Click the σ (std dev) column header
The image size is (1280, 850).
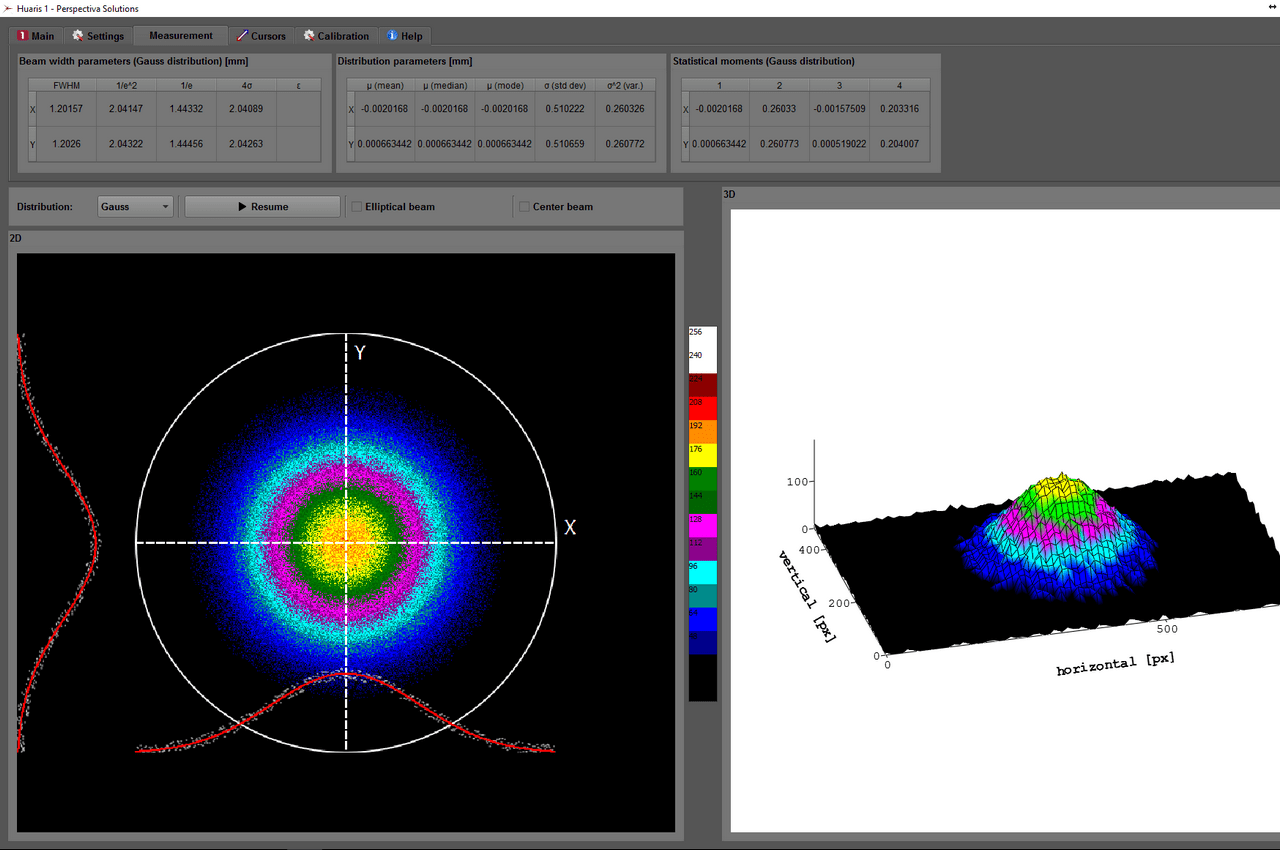(x=564, y=85)
